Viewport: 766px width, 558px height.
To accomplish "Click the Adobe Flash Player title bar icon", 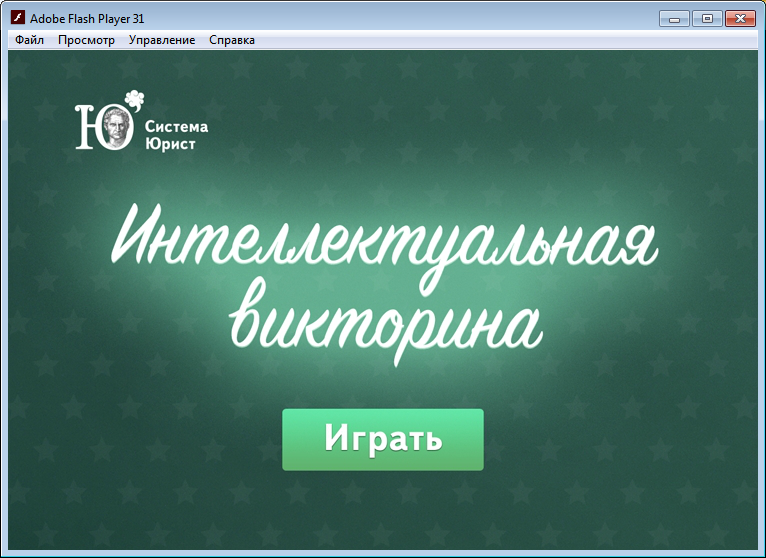I will coord(18,18).
